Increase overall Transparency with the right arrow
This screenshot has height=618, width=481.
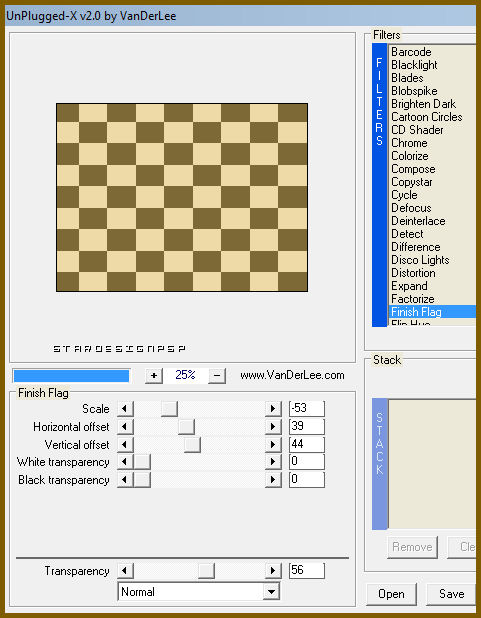click(x=273, y=571)
